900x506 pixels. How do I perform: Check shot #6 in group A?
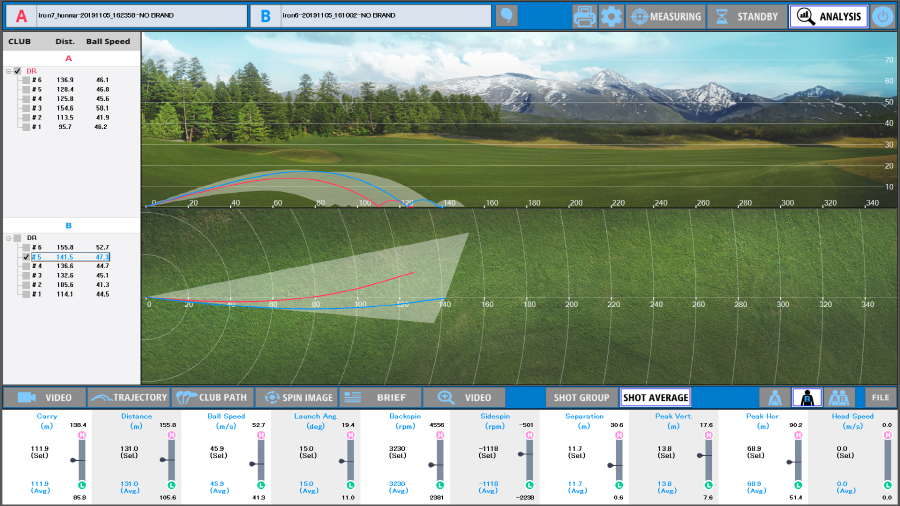pos(26,80)
